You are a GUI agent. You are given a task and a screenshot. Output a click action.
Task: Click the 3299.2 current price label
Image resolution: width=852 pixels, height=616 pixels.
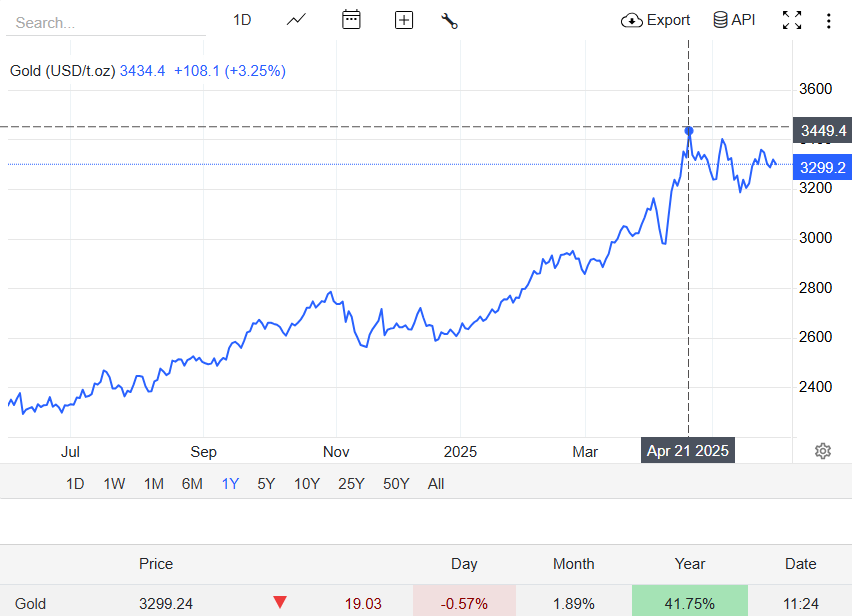823,167
